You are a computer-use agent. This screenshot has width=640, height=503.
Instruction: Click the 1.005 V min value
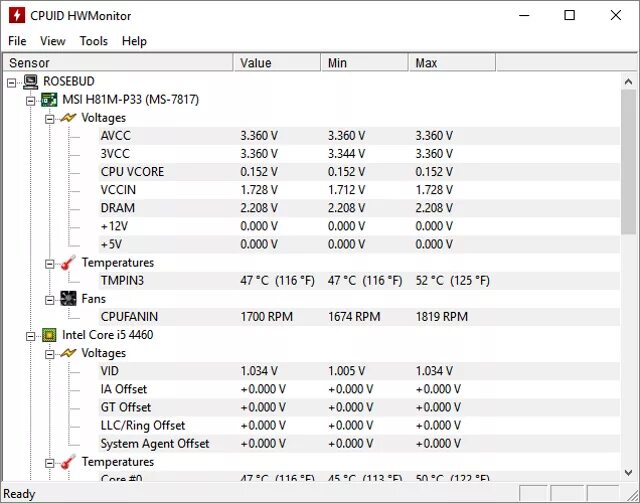pyautogui.click(x=347, y=371)
